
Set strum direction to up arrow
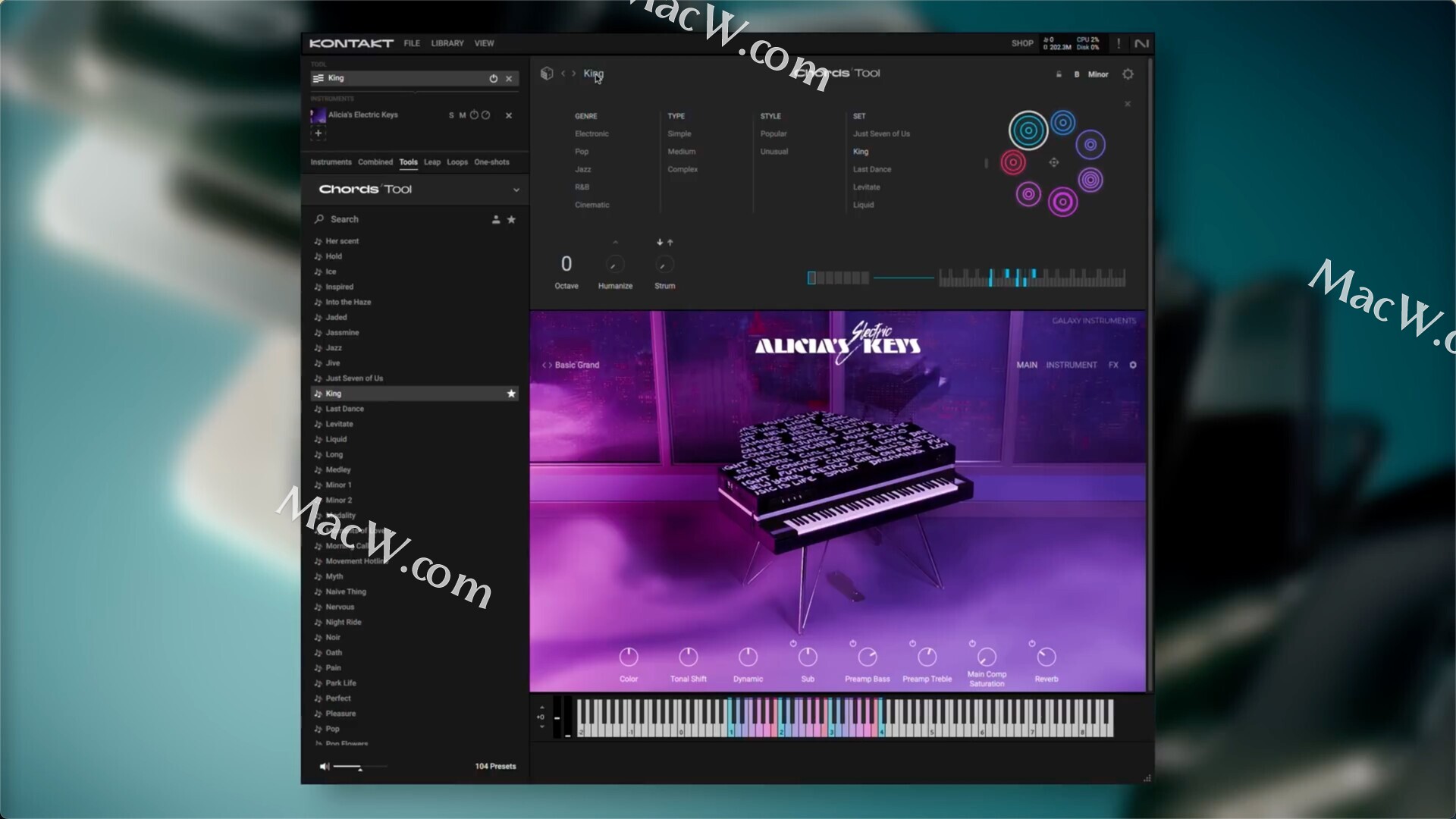coord(670,243)
